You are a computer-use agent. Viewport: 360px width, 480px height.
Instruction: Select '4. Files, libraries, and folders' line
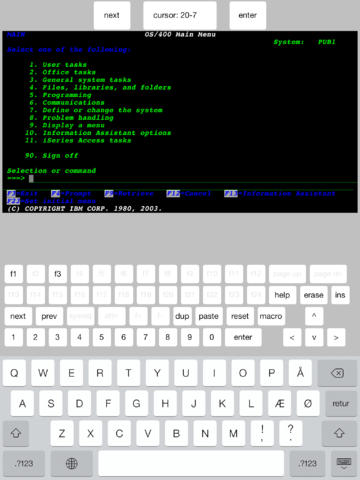coord(100,88)
